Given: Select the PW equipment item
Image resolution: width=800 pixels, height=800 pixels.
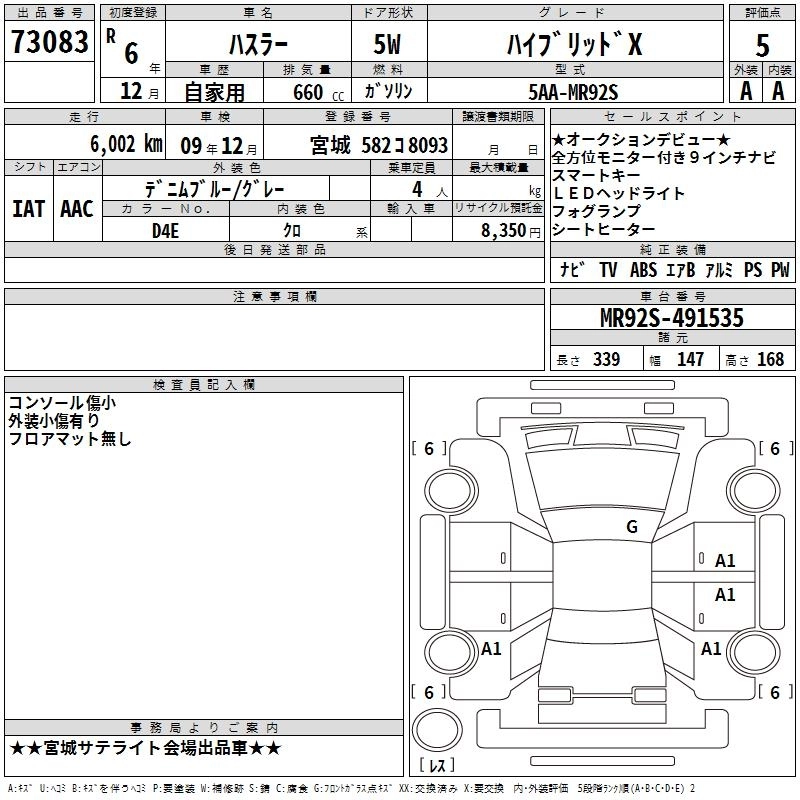Looking at the screenshot, I should click(x=780, y=269).
